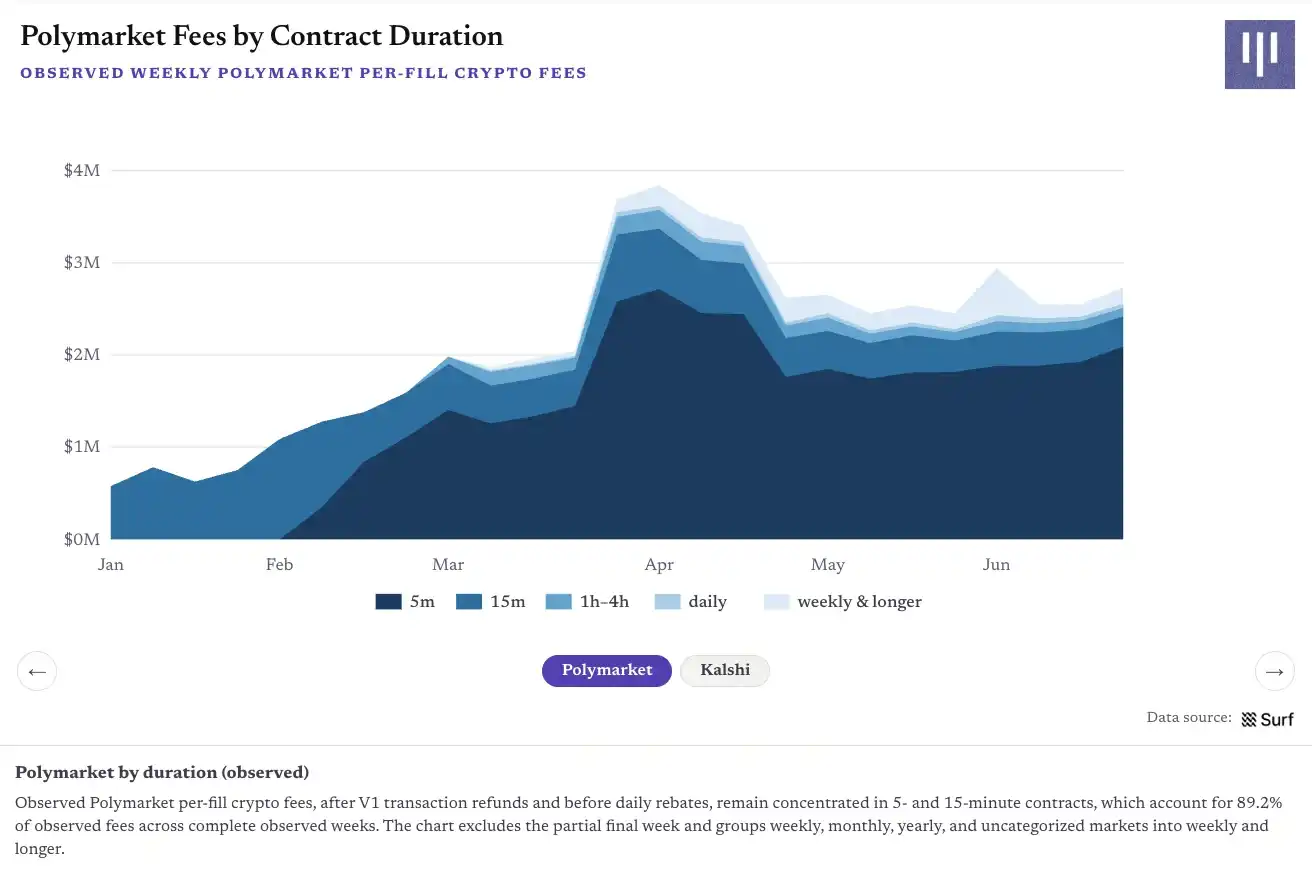
Task: Click the purple logo icon at top right
Action: coord(1259,54)
